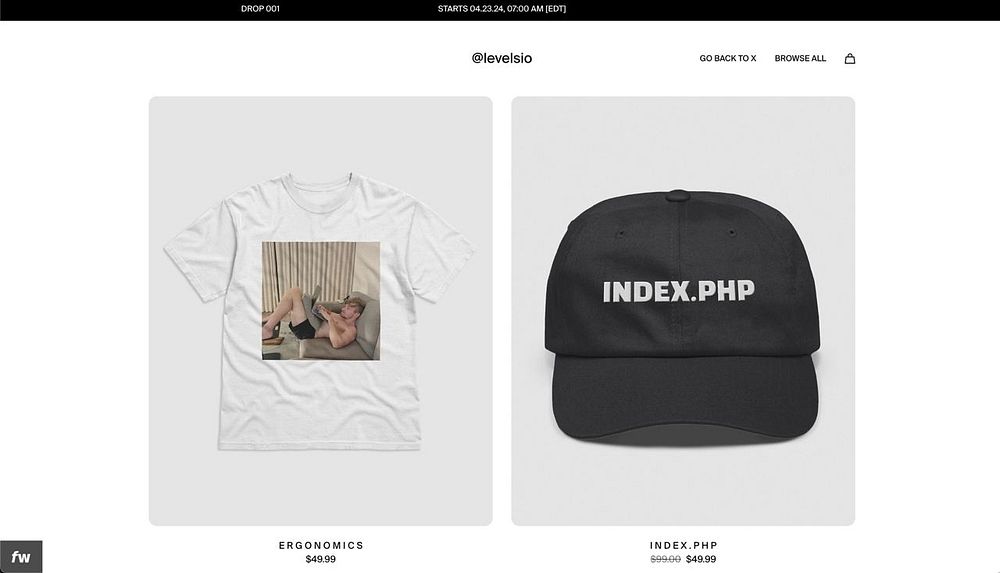Viewport: 1000px width, 573px height.
Task: Open the shopping bag cart icon
Action: 849,59
